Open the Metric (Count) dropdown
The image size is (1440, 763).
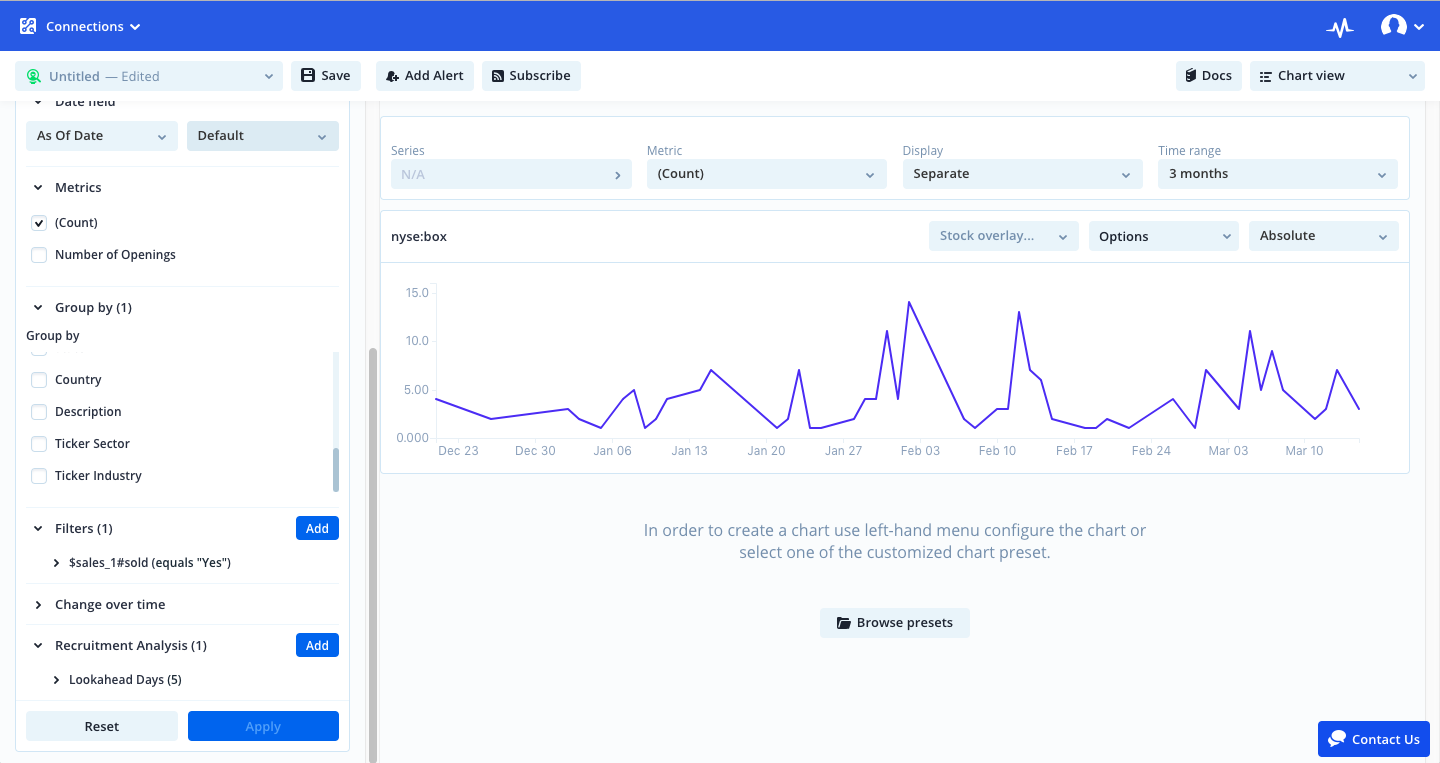(x=767, y=174)
